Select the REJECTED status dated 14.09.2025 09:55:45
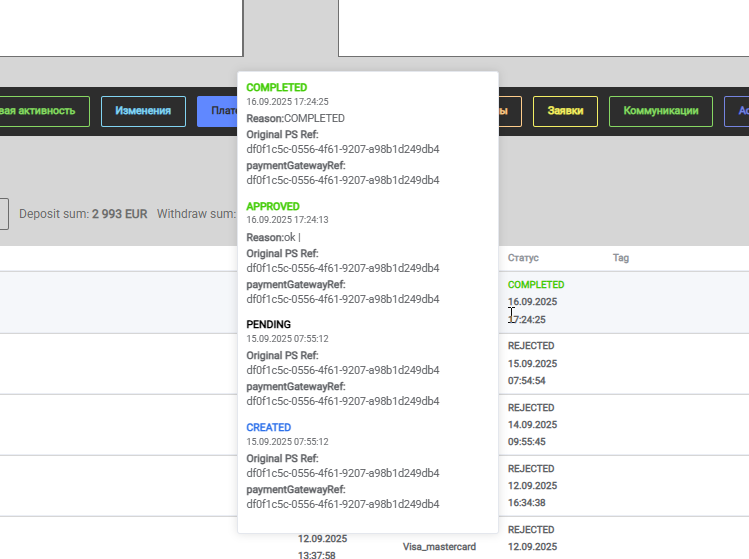The width and height of the screenshot is (749, 559). (x=531, y=408)
